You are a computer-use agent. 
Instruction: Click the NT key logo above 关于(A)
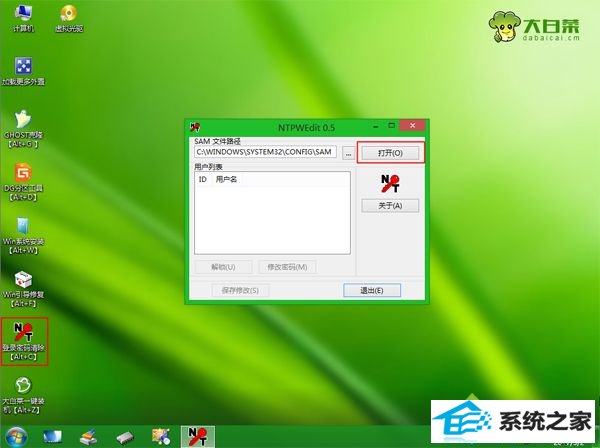[x=390, y=183]
